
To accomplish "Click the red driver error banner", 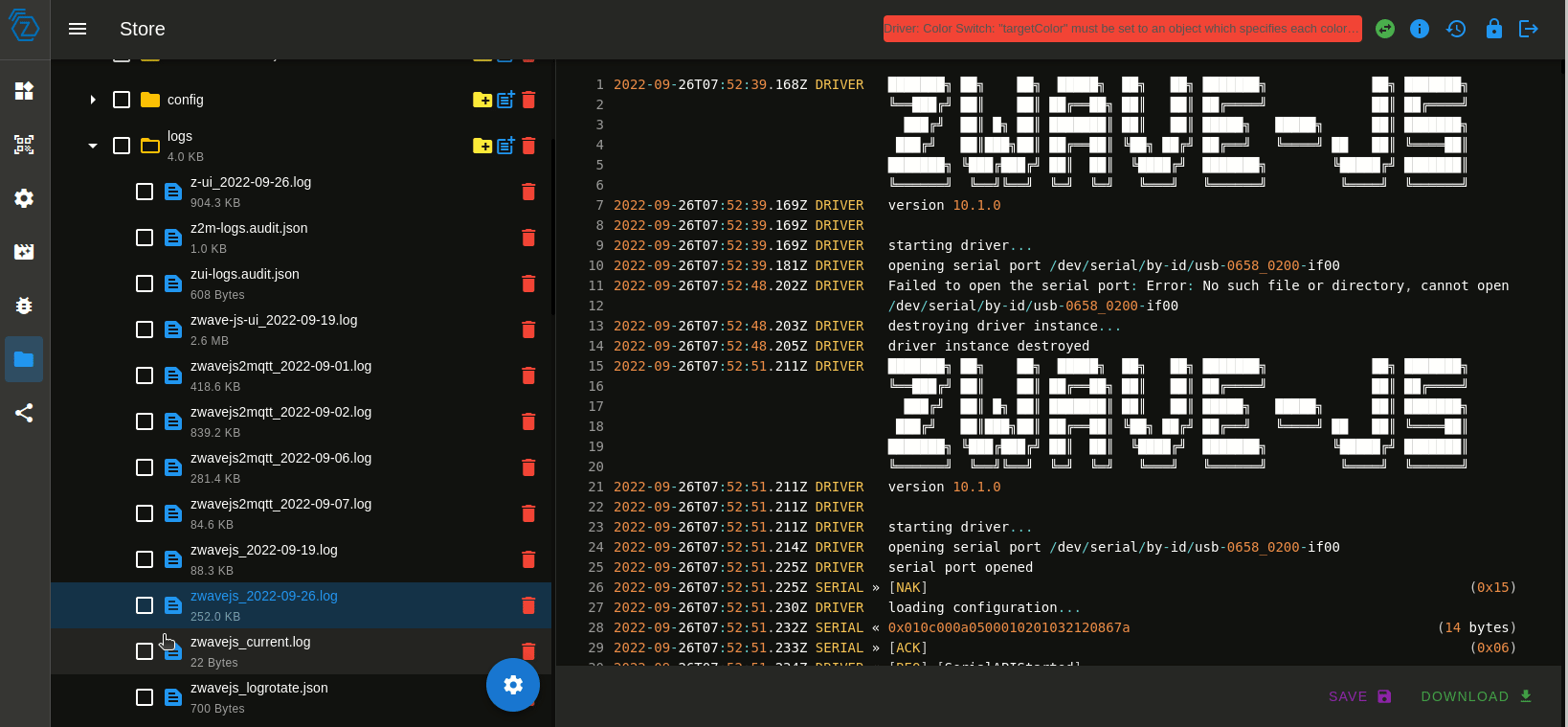I will (1122, 29).
